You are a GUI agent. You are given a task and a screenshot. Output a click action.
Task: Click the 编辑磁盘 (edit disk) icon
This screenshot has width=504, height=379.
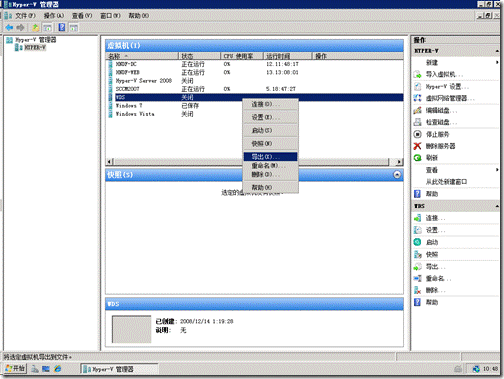(x=417, y=110)
